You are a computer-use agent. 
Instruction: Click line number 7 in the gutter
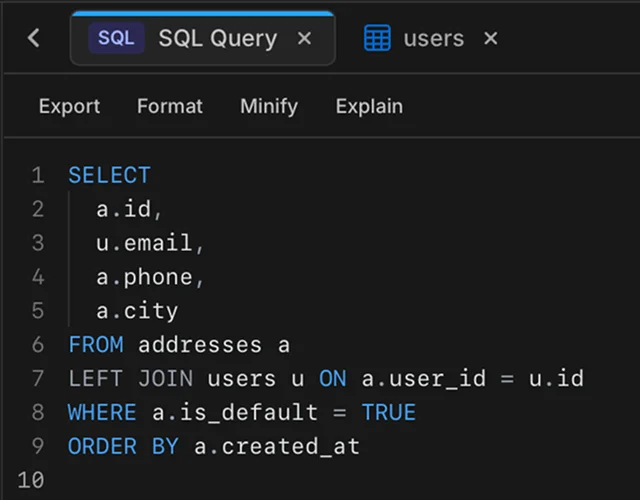pos(38,378)
